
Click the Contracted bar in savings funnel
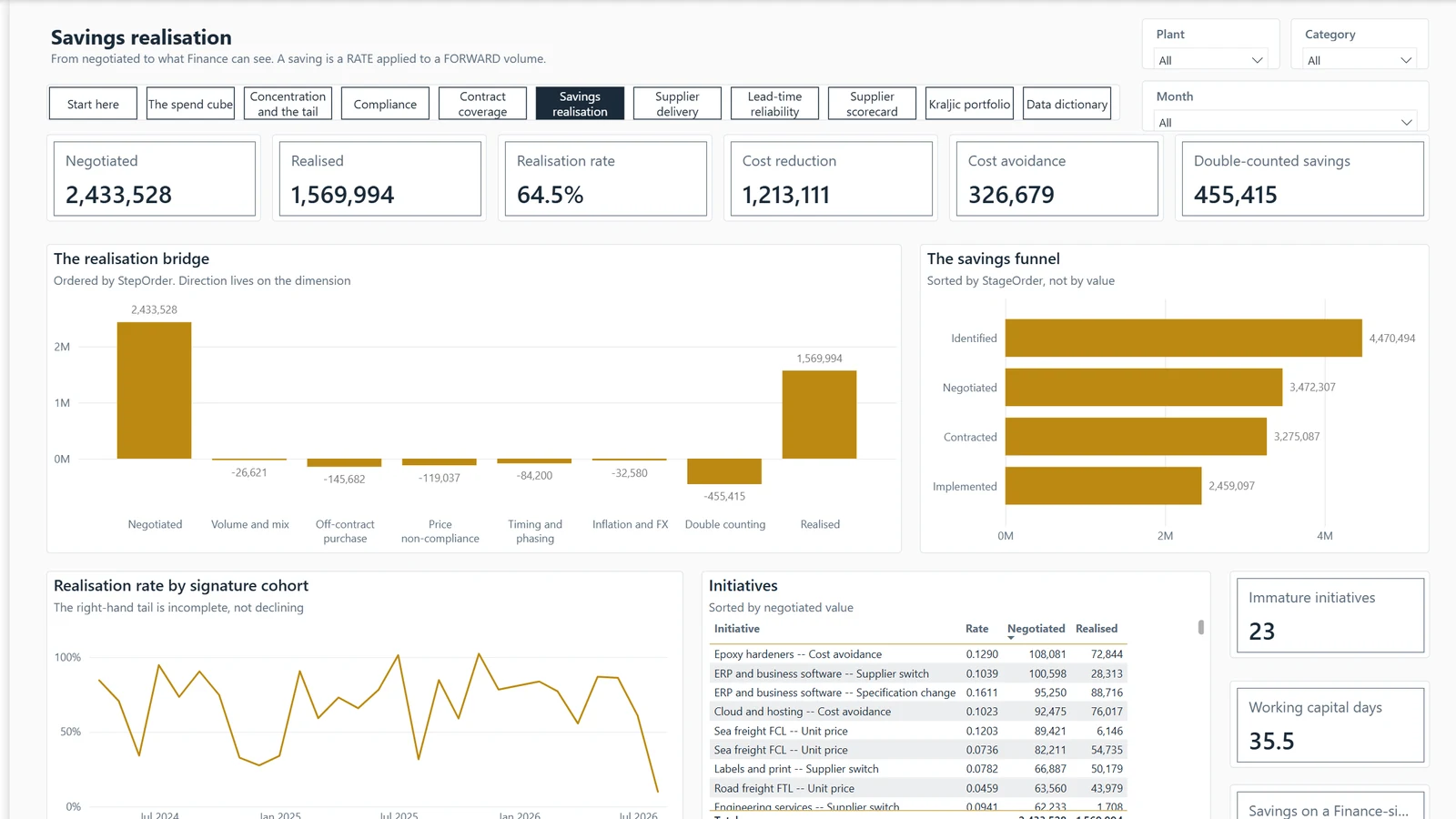tap(1136, 436)
